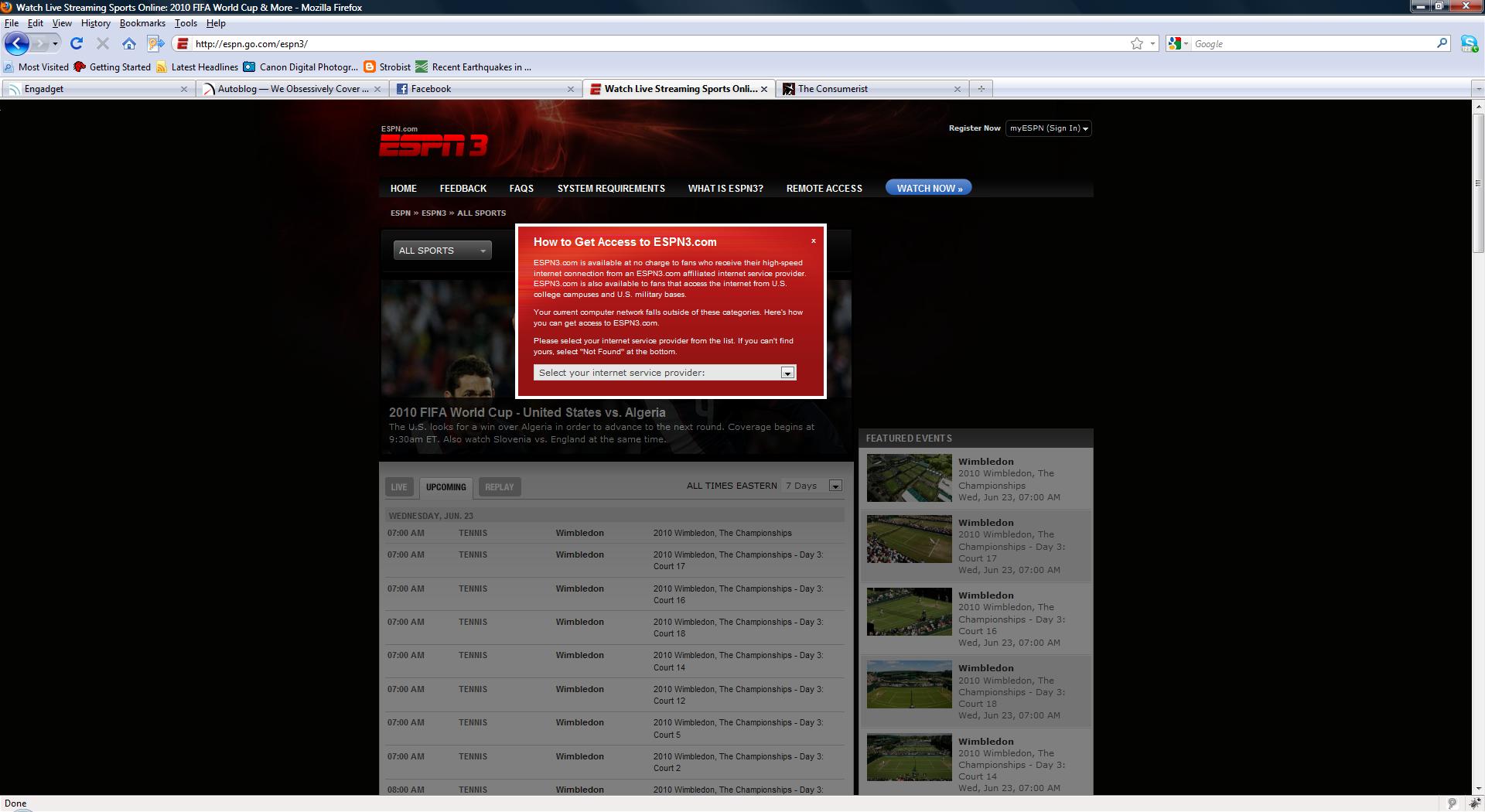Click the Stop loading X icon
Viewport: 1485px width, 812px height.
click(x=102, y=44)
